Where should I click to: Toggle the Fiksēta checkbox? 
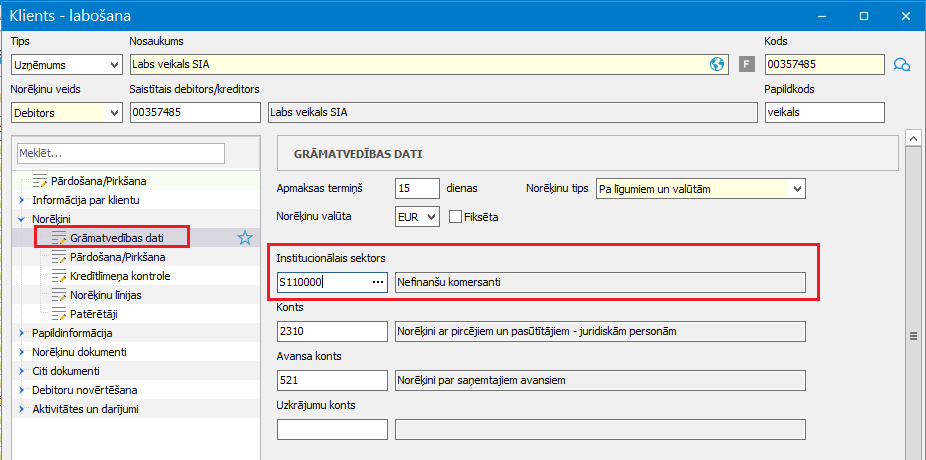point(455,217)
